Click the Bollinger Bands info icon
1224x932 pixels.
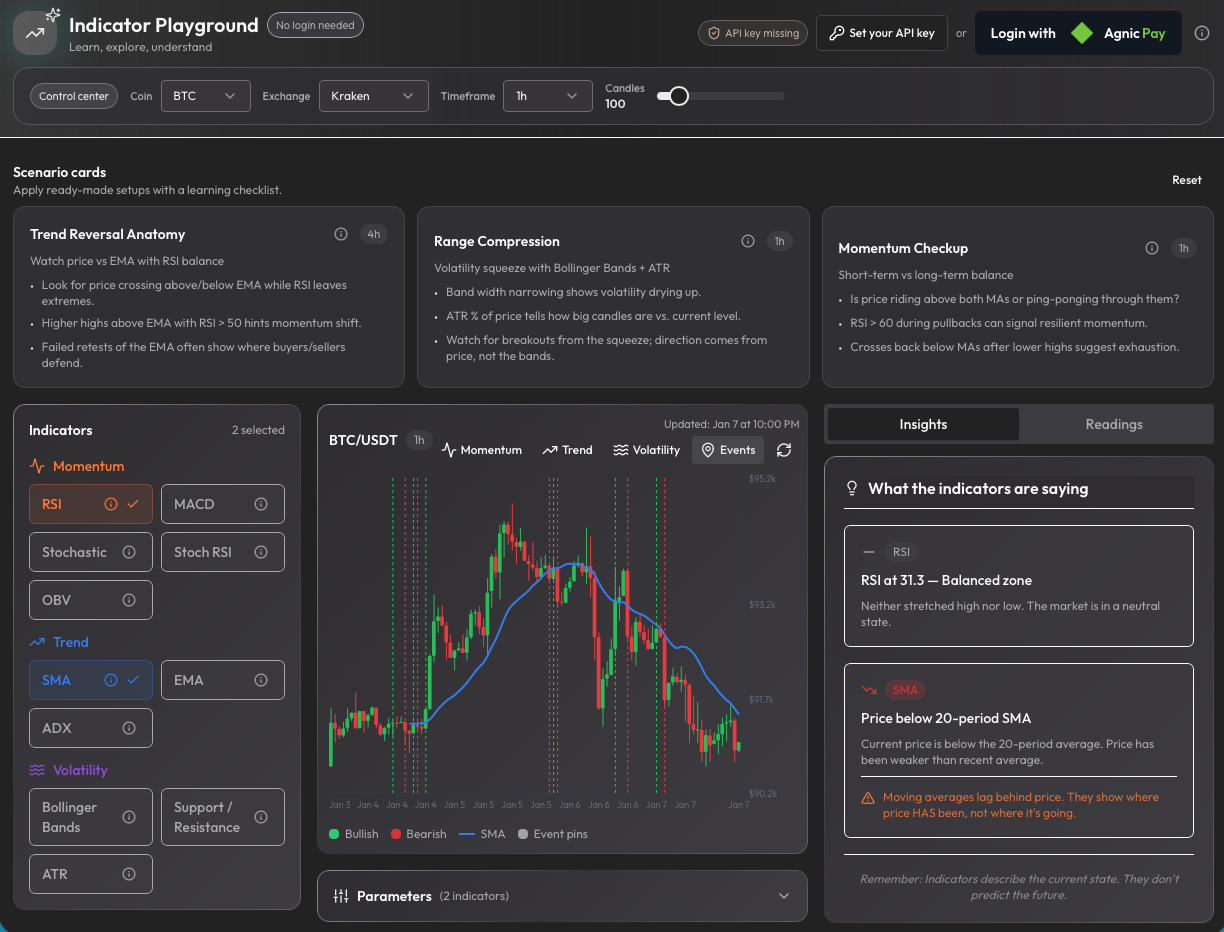(129, 817)
